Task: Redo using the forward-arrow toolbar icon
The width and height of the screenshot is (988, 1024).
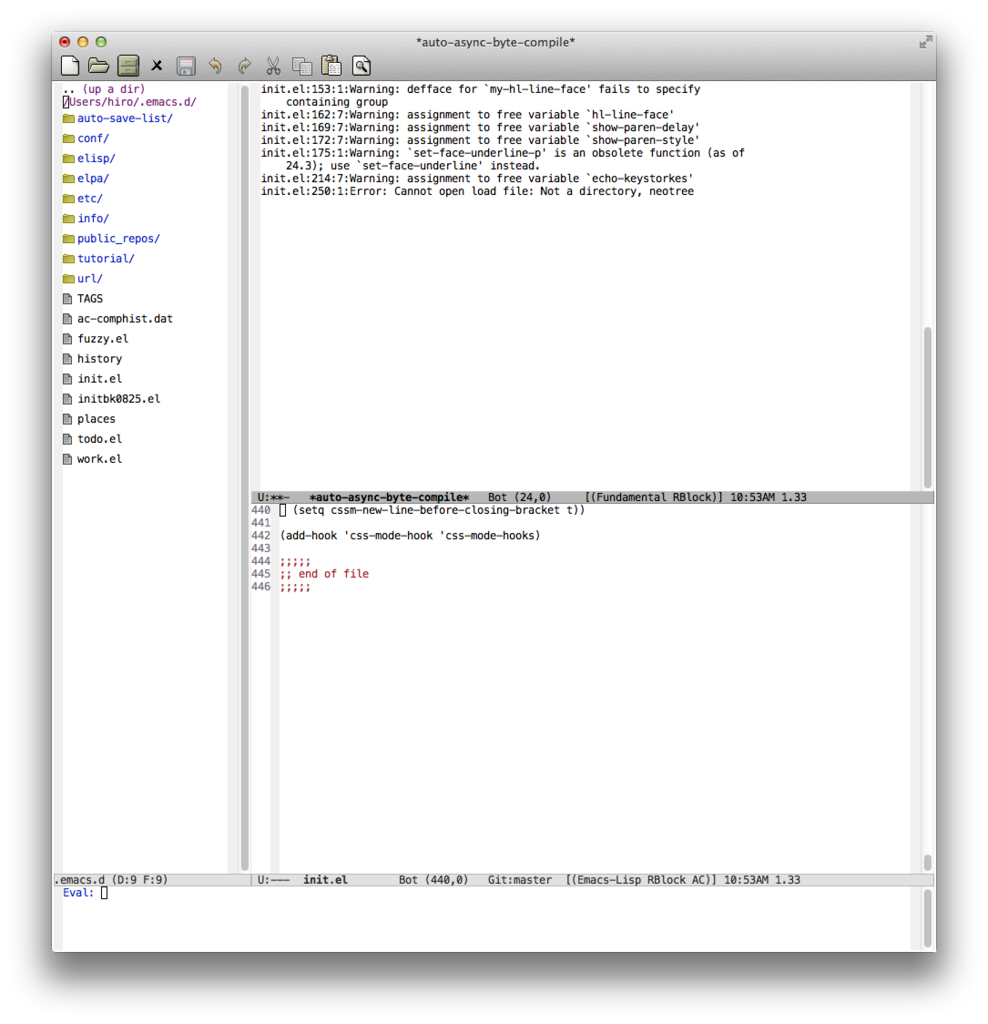Action: tap(243, 65)
